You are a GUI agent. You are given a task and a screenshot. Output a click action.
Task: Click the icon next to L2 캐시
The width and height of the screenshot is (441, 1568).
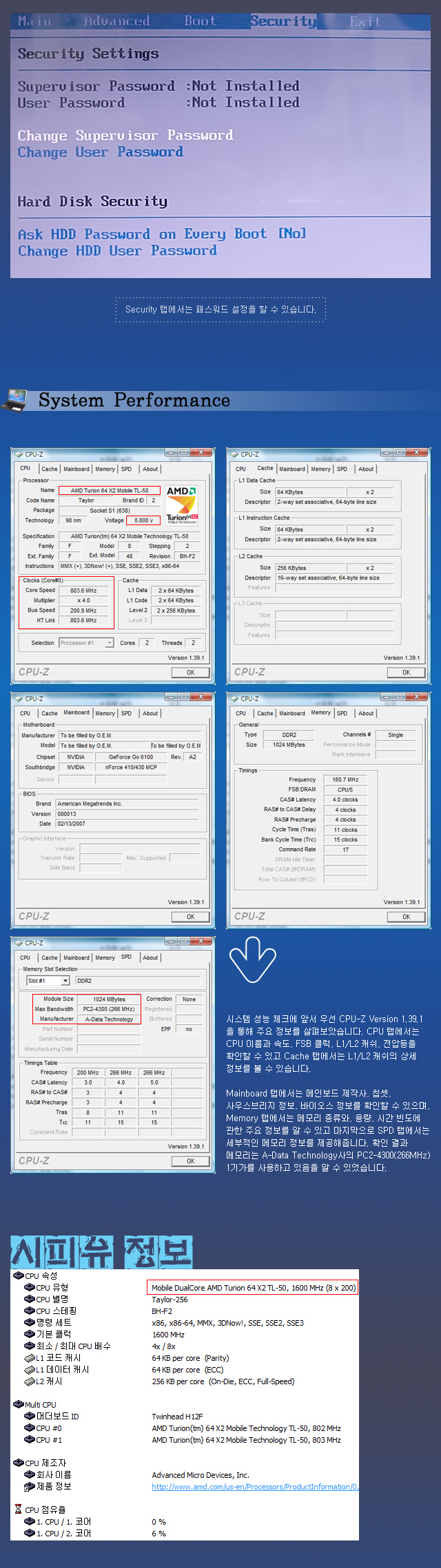(x=30, y=1381)
